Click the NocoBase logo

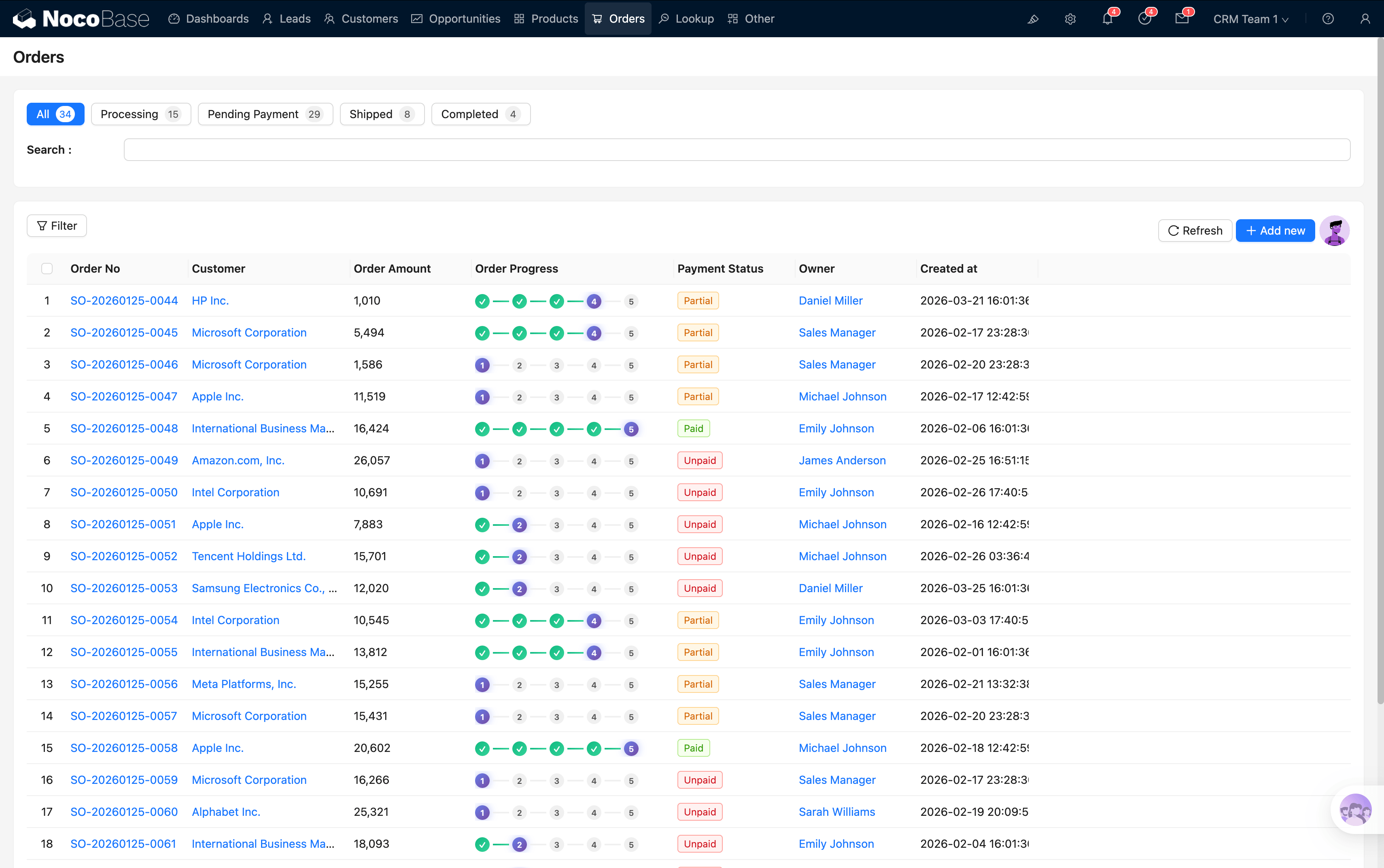click(81, 19)
